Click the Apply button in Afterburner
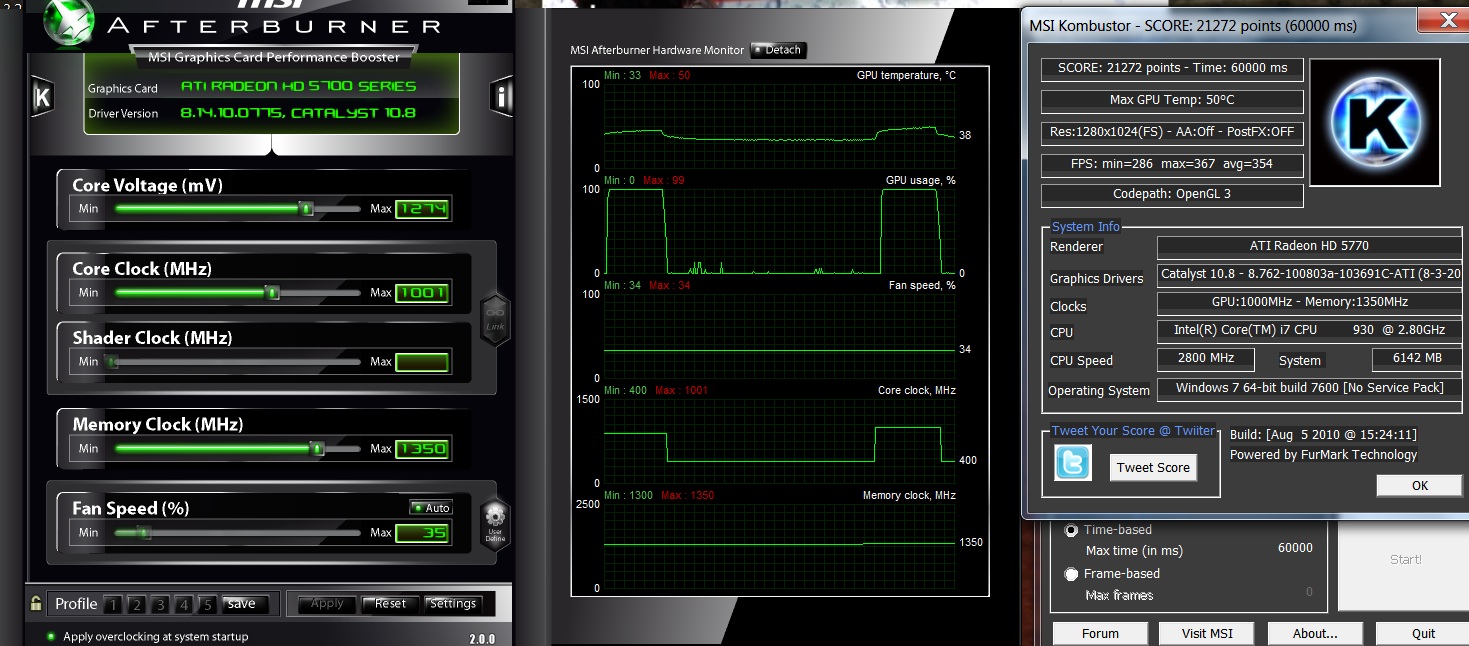Image resolution: width=1469 pixels, height=646 pixels. click(x=327, y=604)
